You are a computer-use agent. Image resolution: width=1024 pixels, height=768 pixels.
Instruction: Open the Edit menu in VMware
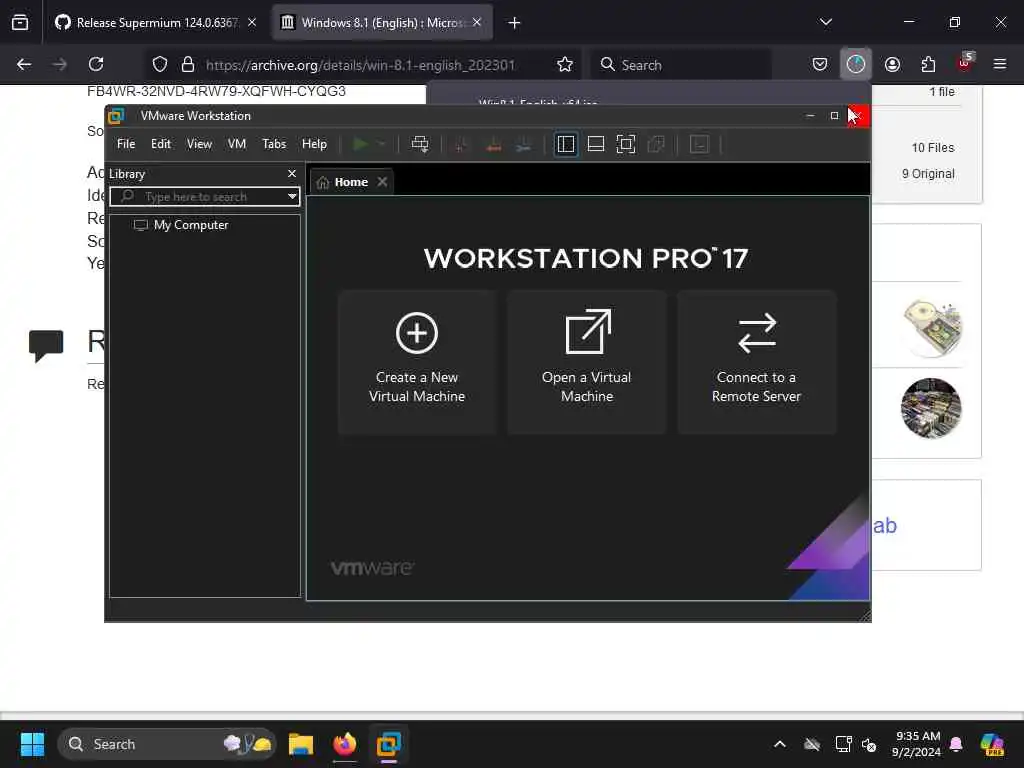(x=161, y=144)
